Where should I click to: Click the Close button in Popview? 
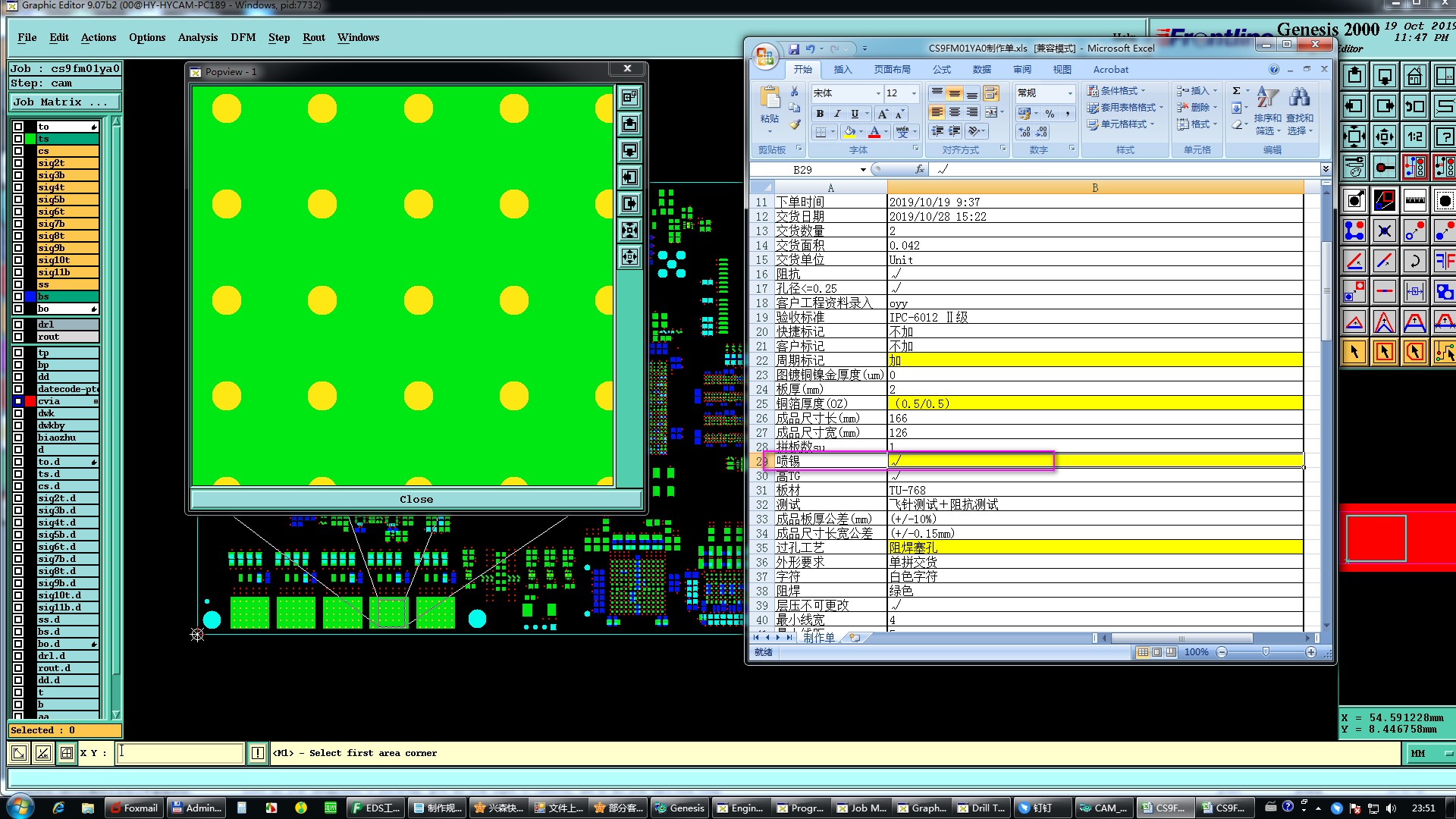coord(416,499)
